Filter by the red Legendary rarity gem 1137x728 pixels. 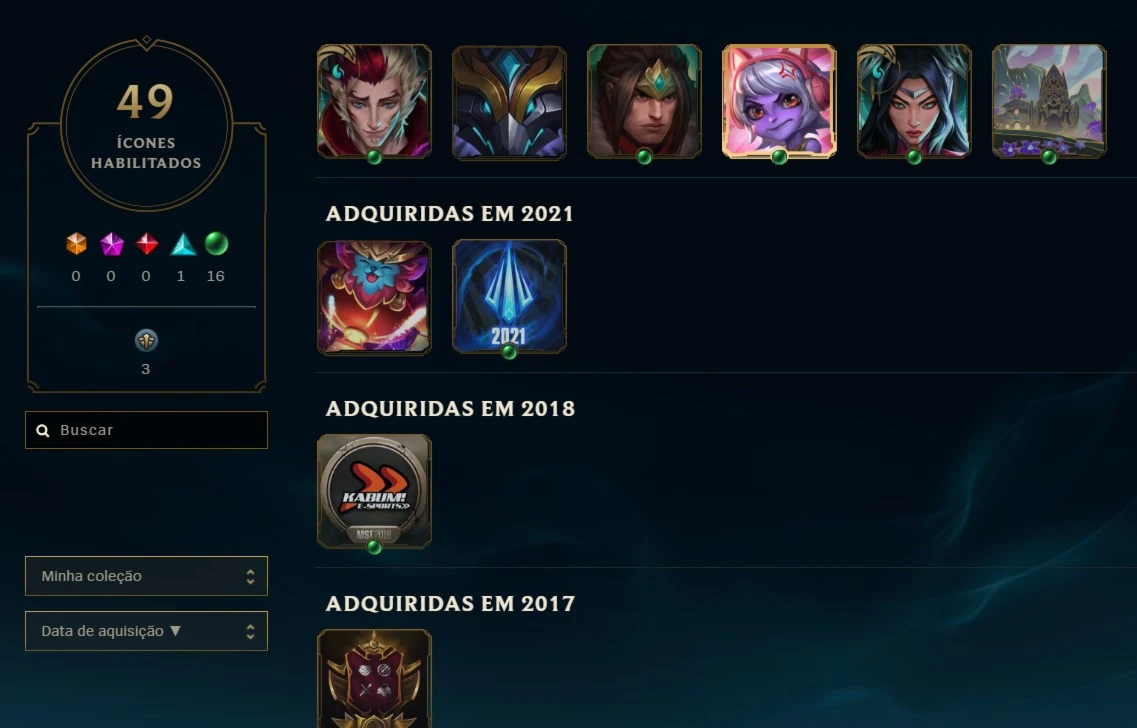coord(146,244)
